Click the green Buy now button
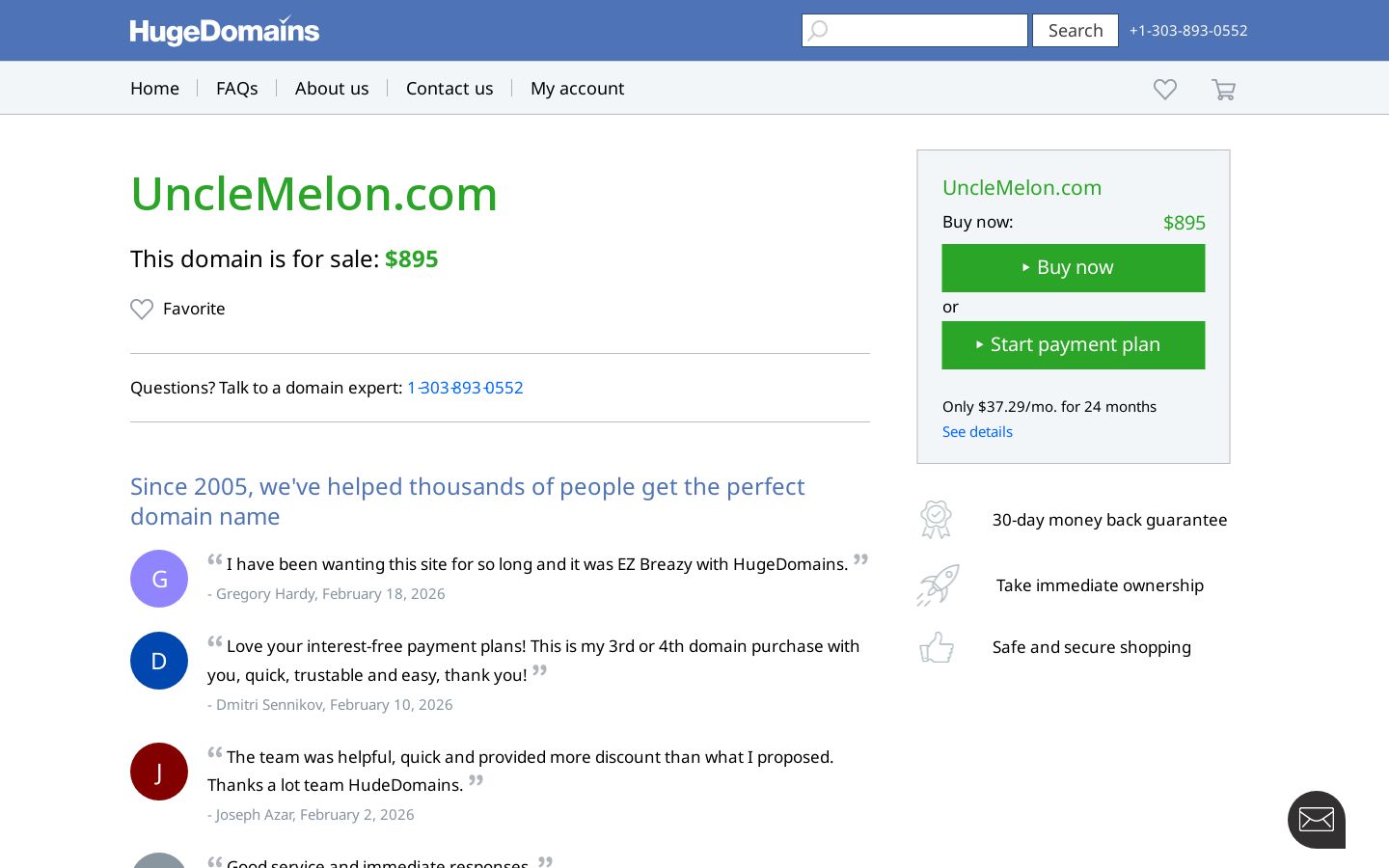 point(1074,267)
